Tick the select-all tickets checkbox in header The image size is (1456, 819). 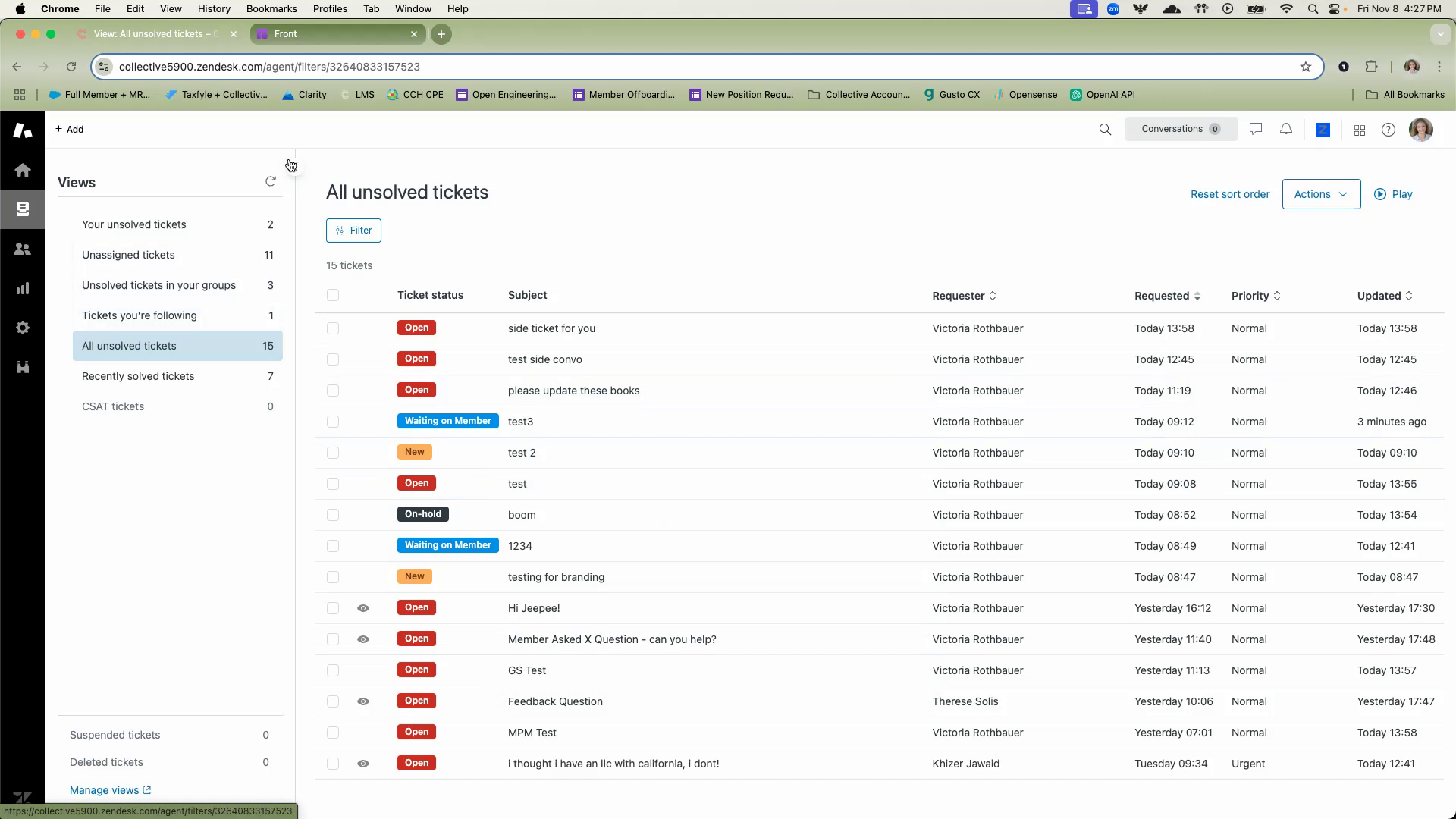tap(333, 295)
